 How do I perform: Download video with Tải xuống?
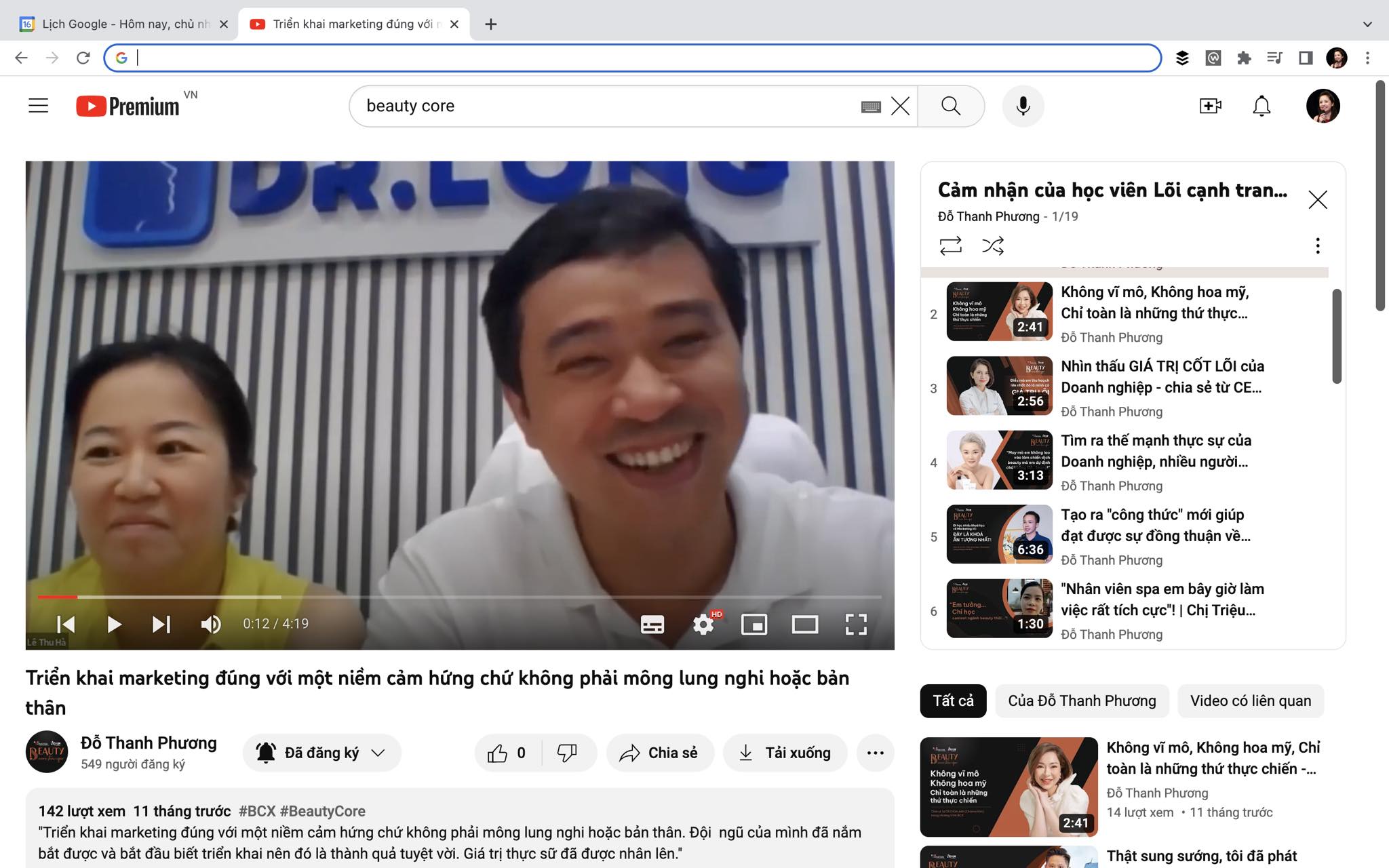pyautogui.click(x=785, y=753)
